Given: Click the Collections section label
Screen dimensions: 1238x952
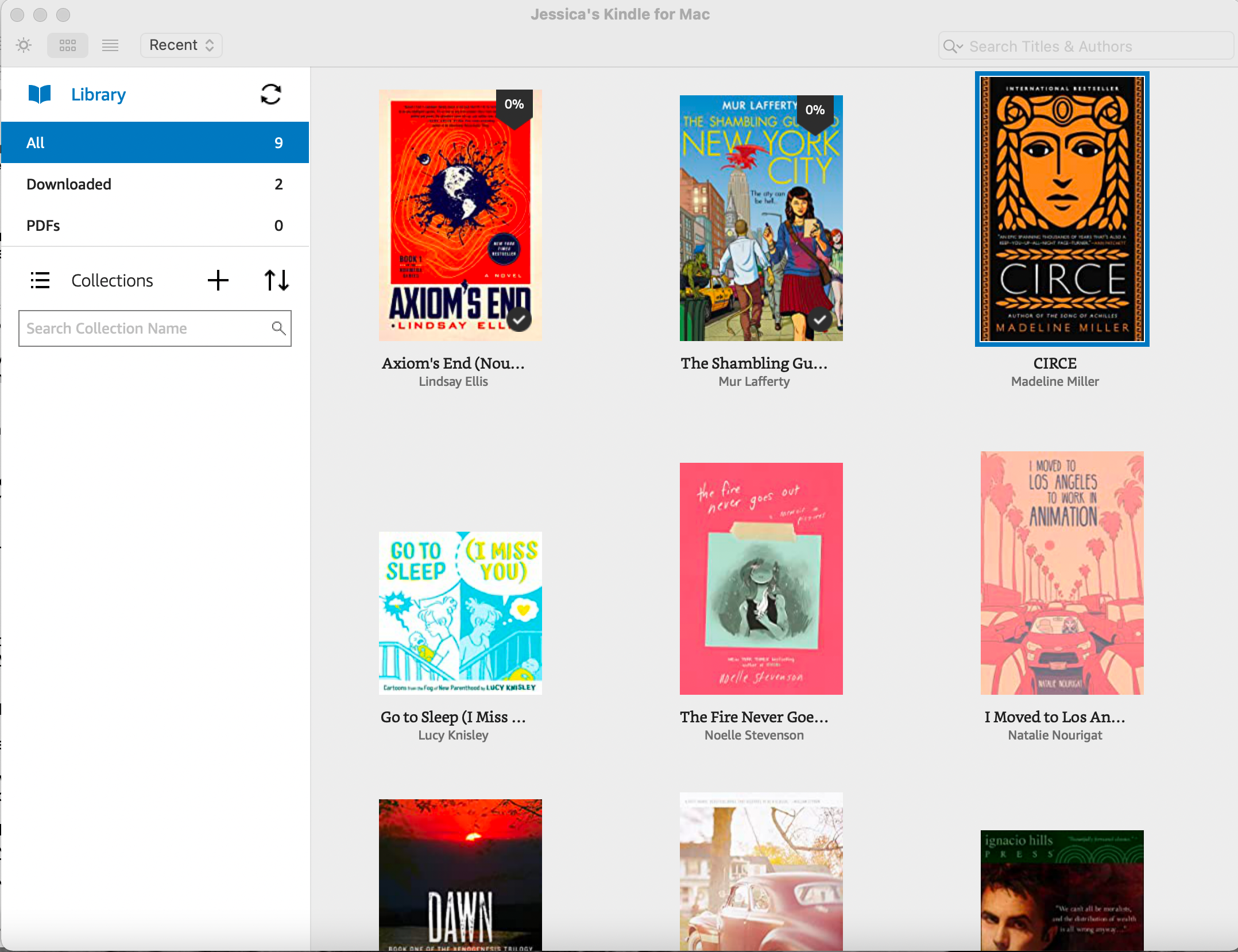Looking at the screenshot, I should click(x=113, y=280).
